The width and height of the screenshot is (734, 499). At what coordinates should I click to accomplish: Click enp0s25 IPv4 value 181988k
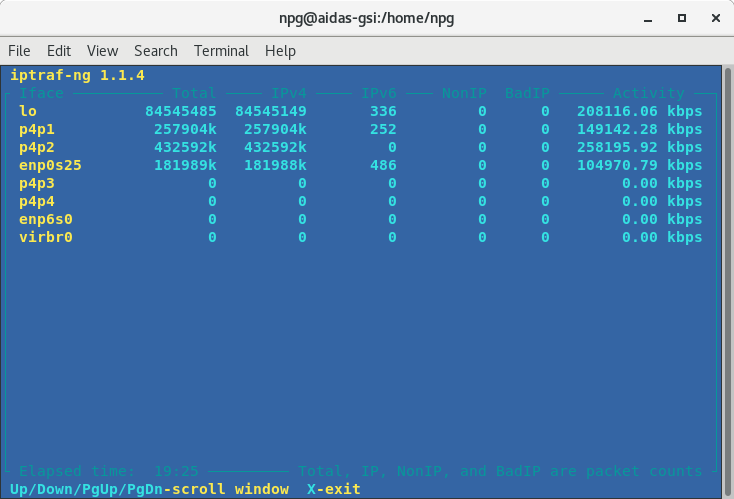pos(275,165)
